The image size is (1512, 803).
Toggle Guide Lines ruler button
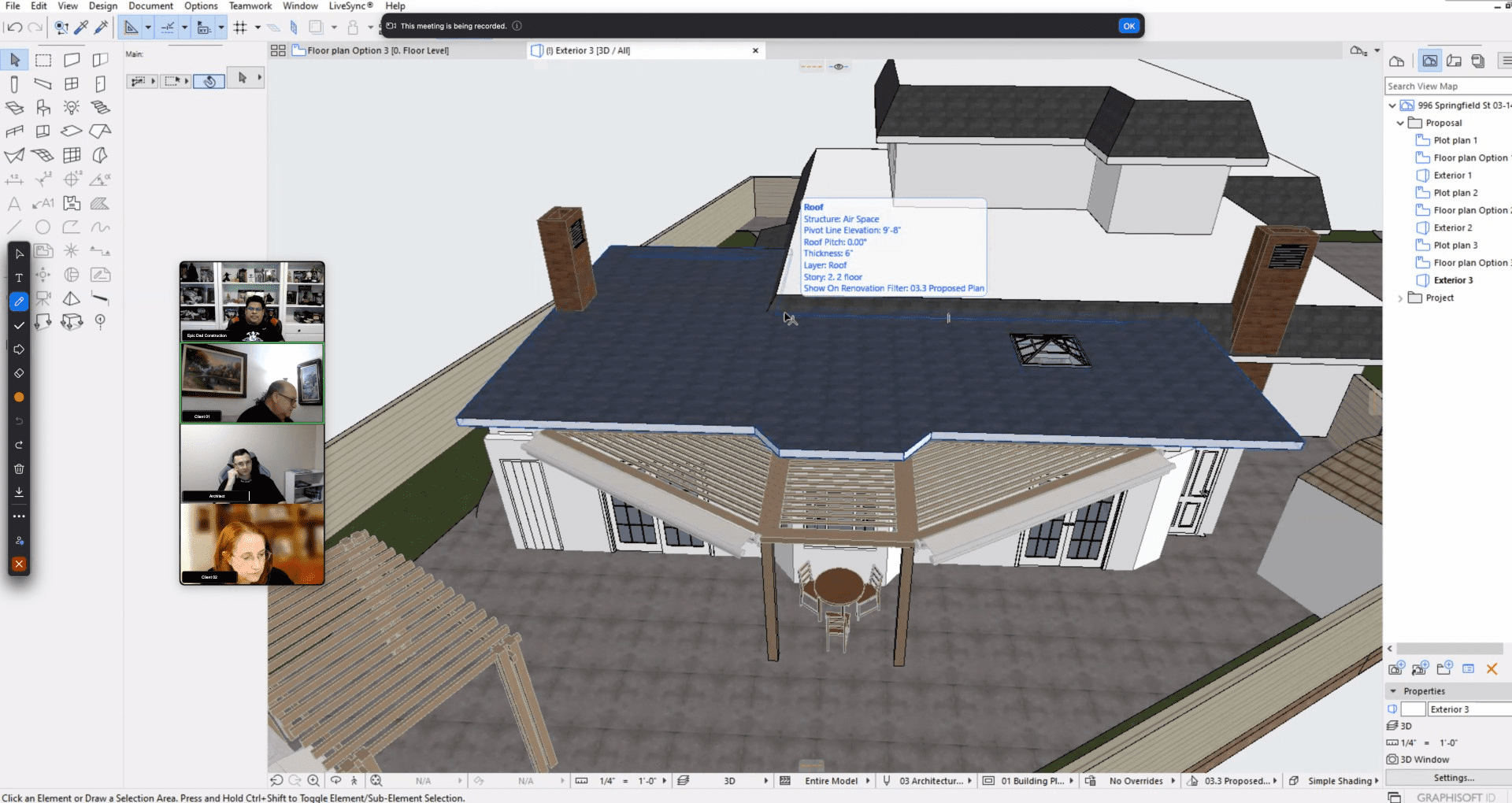pos(132,28)
